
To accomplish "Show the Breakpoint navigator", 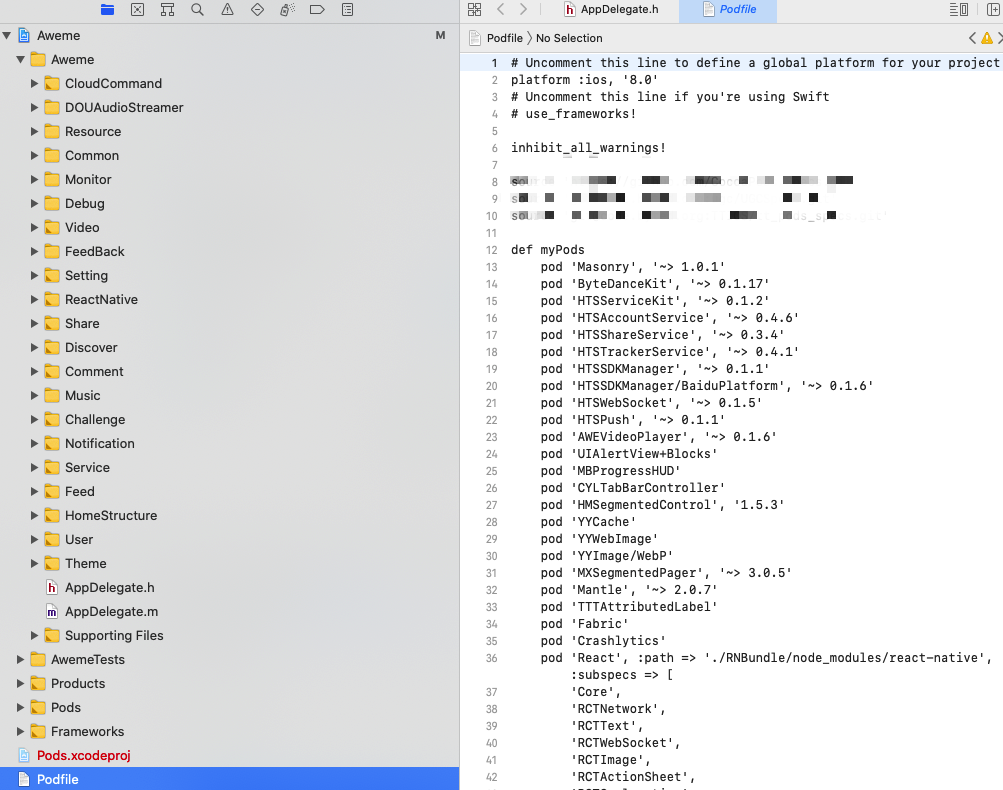I will pyautogui.click(x=317, y=10).
